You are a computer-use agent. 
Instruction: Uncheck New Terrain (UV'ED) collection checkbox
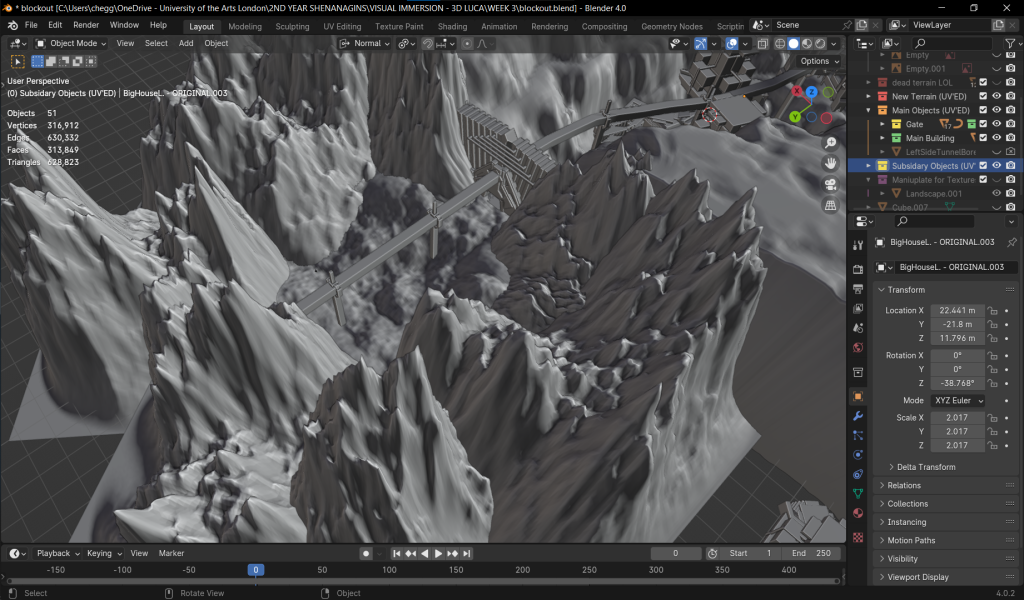pyautogui.click(x=983, y=96)
